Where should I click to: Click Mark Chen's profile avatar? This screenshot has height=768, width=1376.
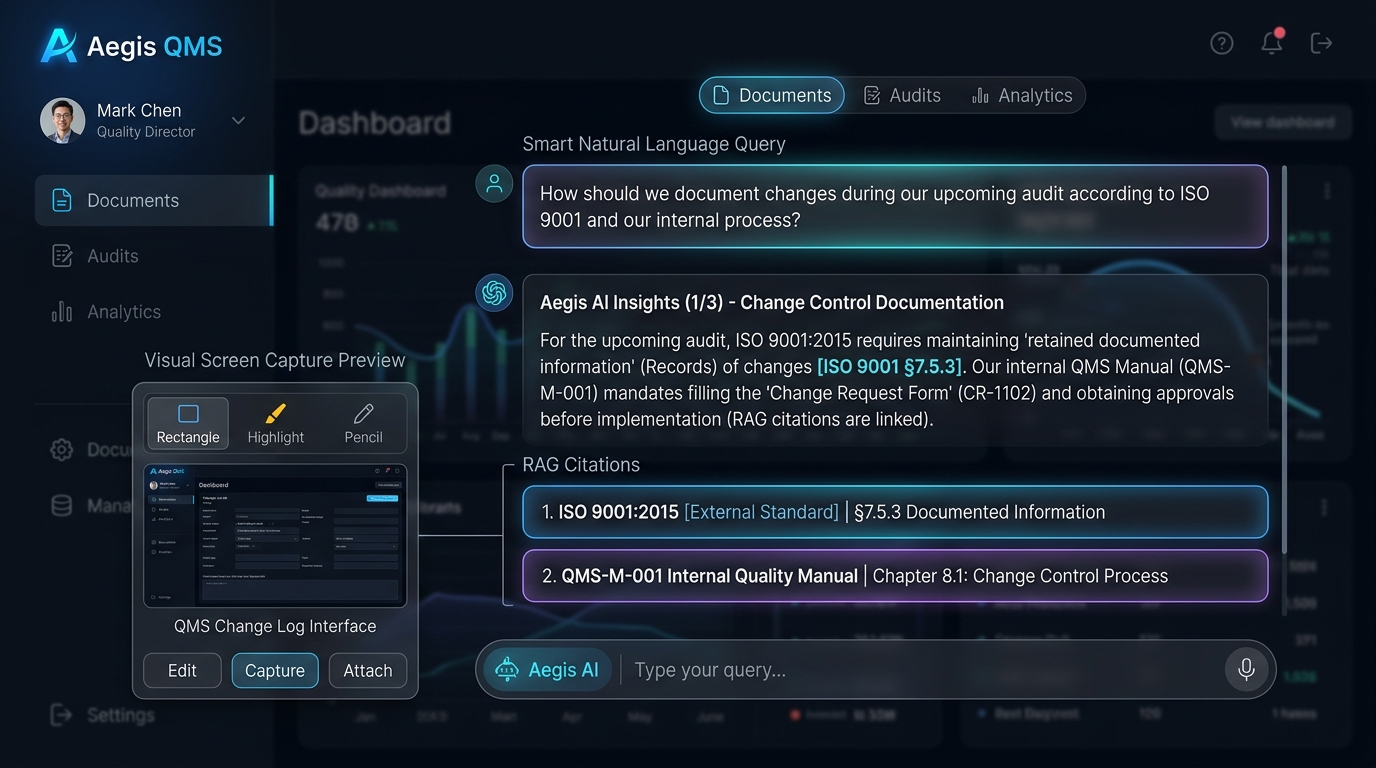[x=62, y=120]
